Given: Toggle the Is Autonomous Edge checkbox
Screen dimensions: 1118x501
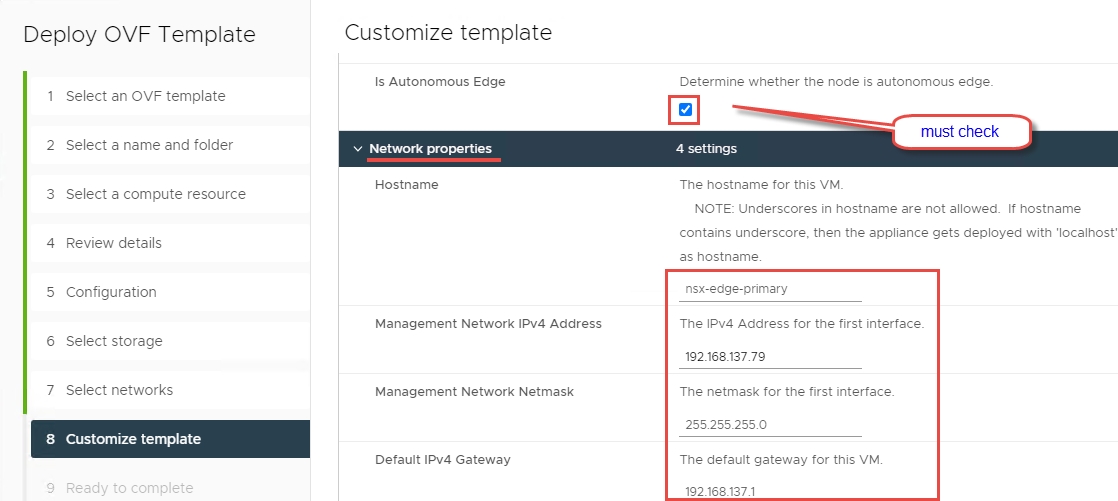Looking at the screenshot, I should tap(685, 109).
